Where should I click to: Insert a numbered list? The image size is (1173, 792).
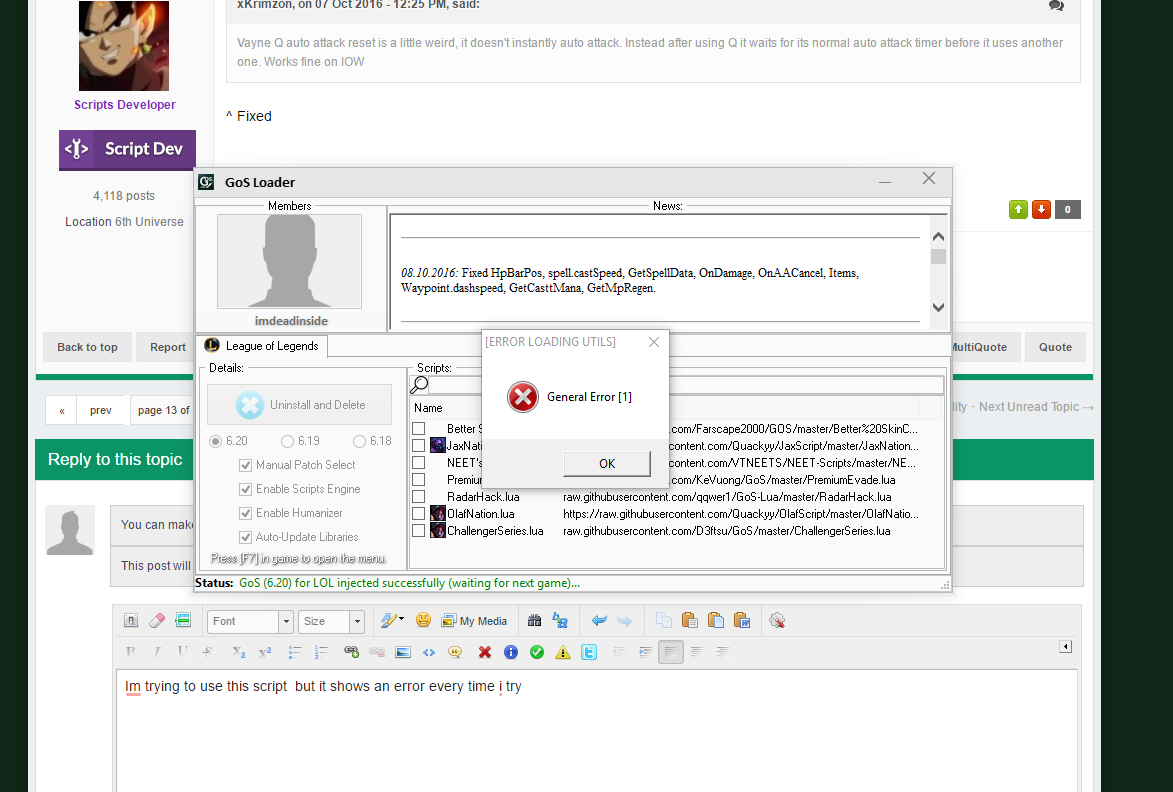(321, 652)
